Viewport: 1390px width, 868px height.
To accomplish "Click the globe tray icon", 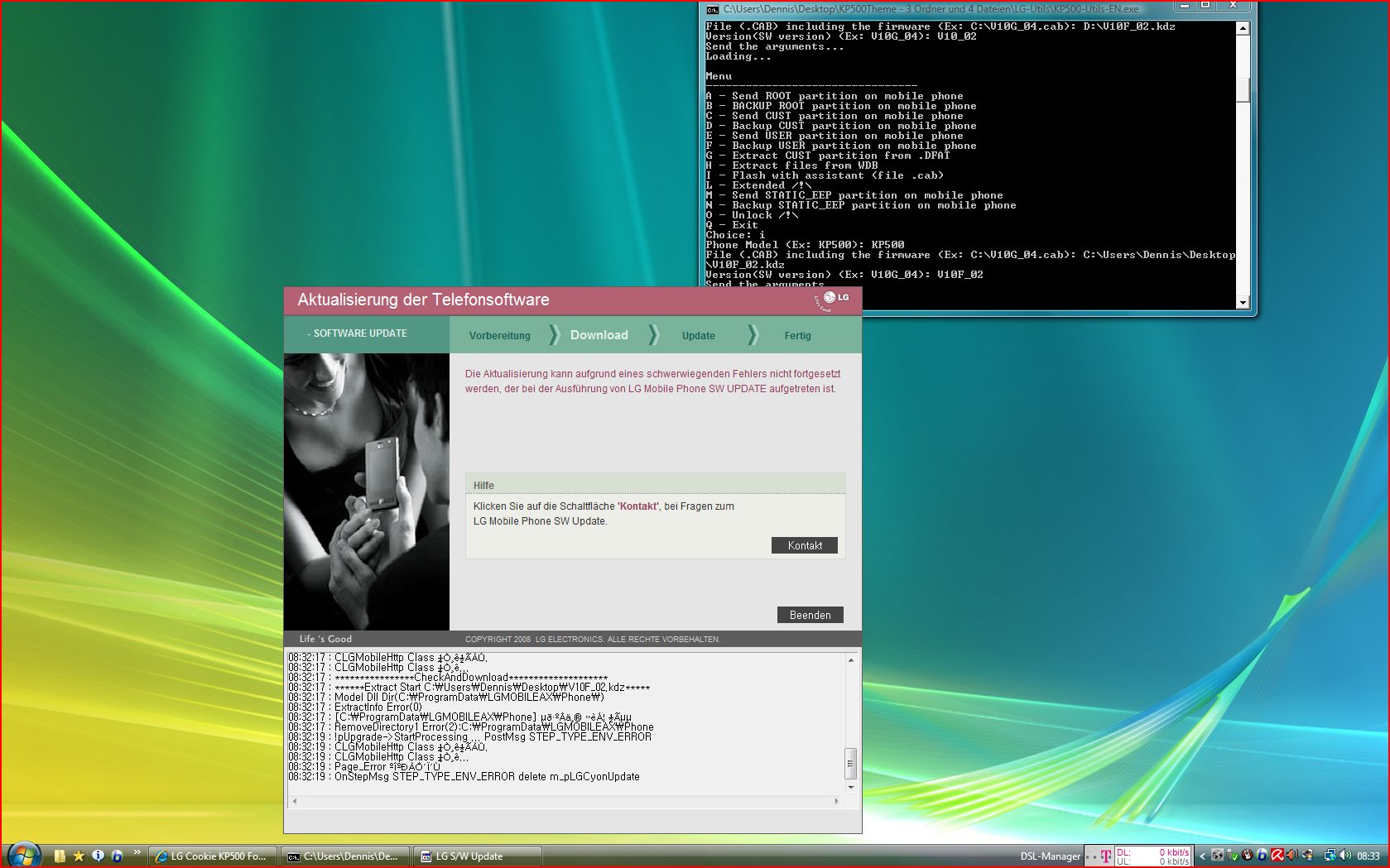I will [1217, 856].
